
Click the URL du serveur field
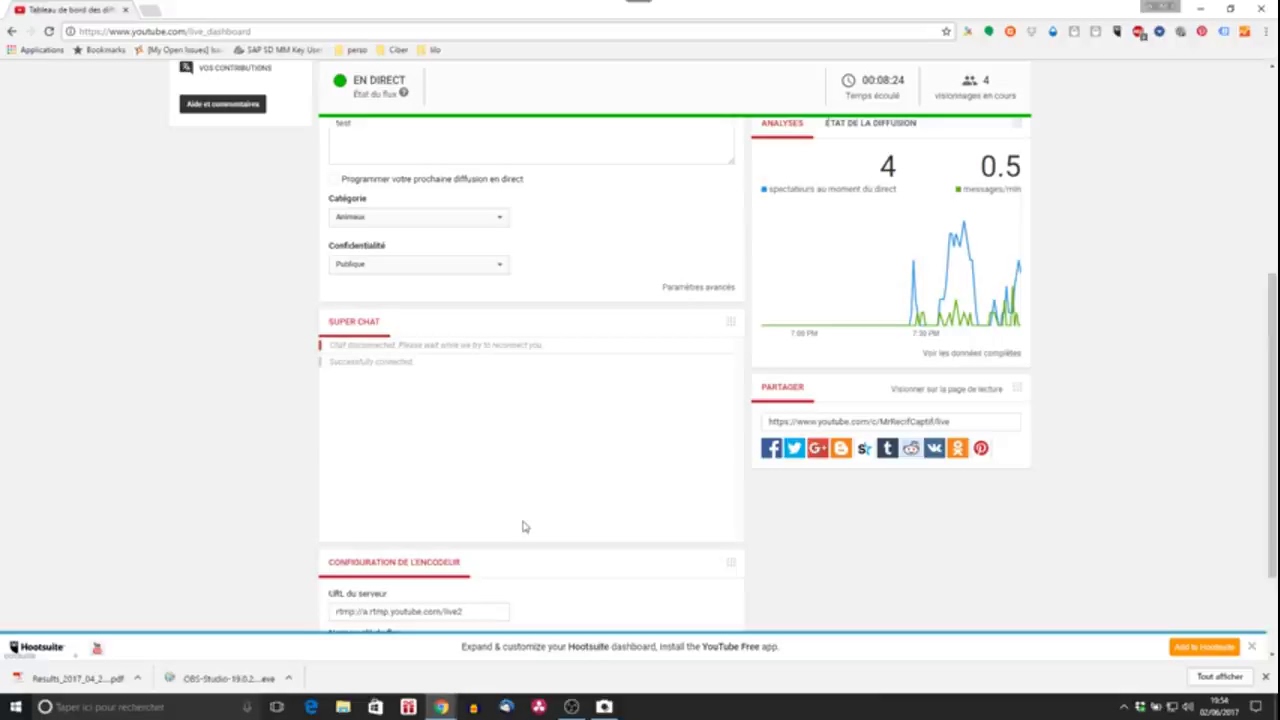tap(418, 611)
